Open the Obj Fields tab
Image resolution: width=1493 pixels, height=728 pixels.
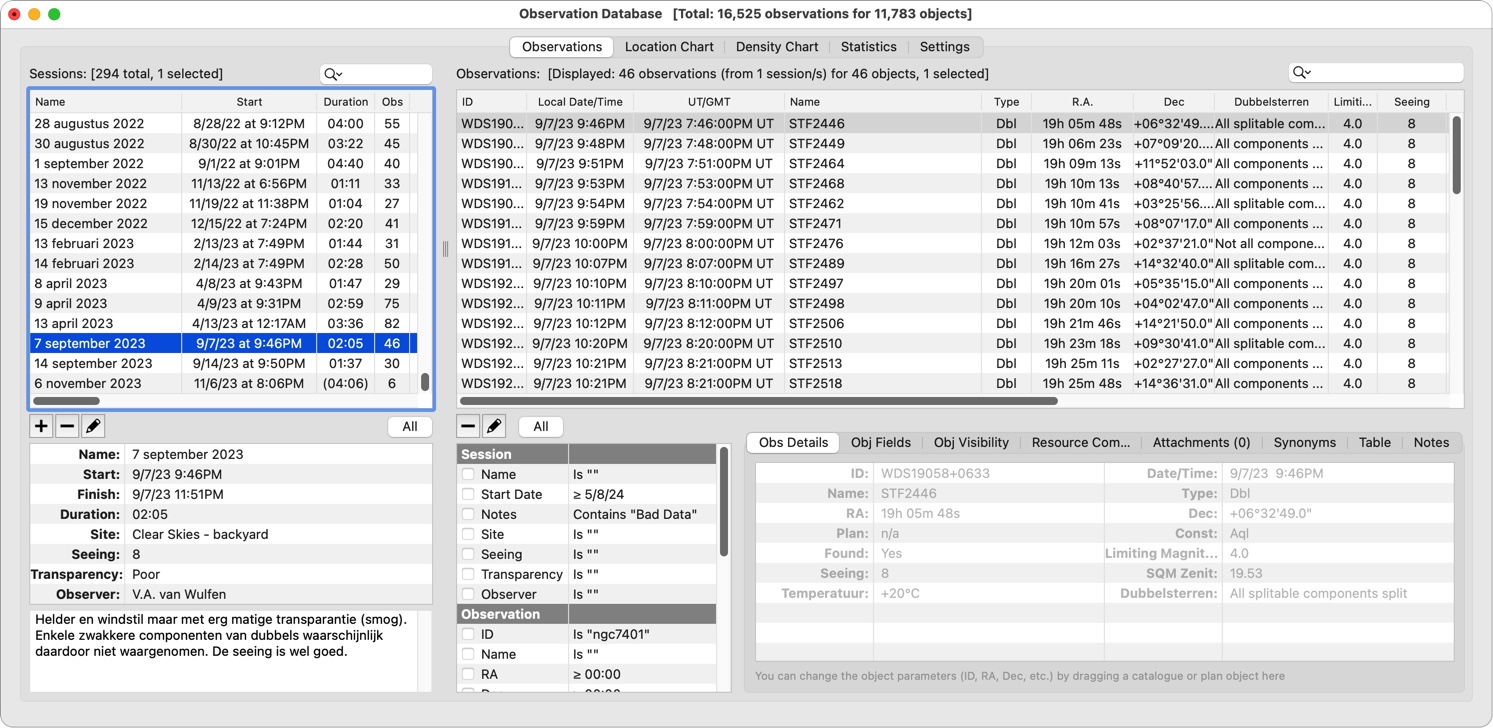880,442
